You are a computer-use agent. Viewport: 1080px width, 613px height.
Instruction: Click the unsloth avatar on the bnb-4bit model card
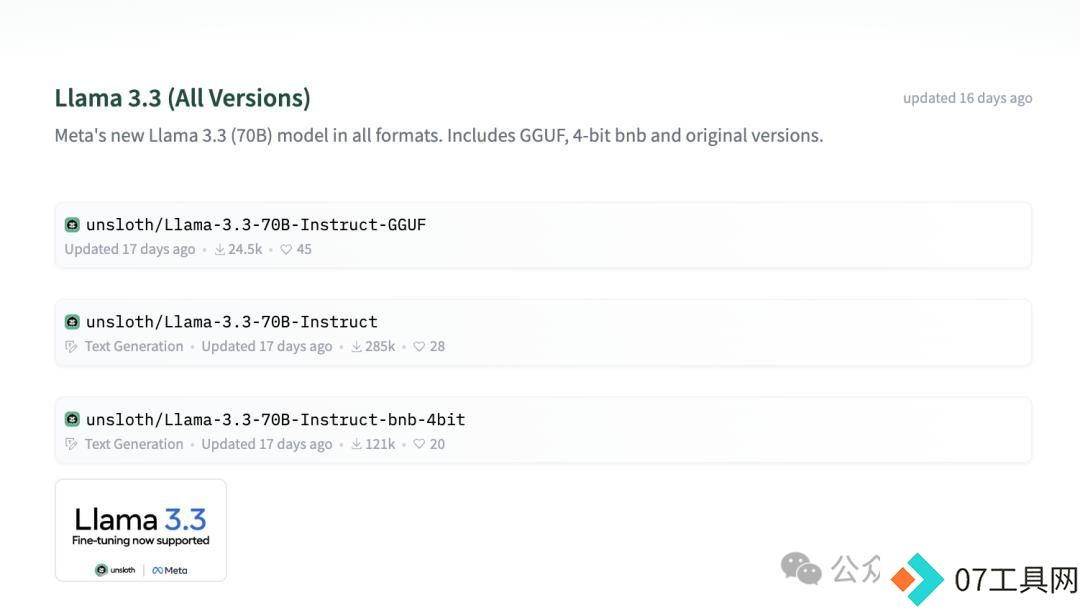[72, 419]
